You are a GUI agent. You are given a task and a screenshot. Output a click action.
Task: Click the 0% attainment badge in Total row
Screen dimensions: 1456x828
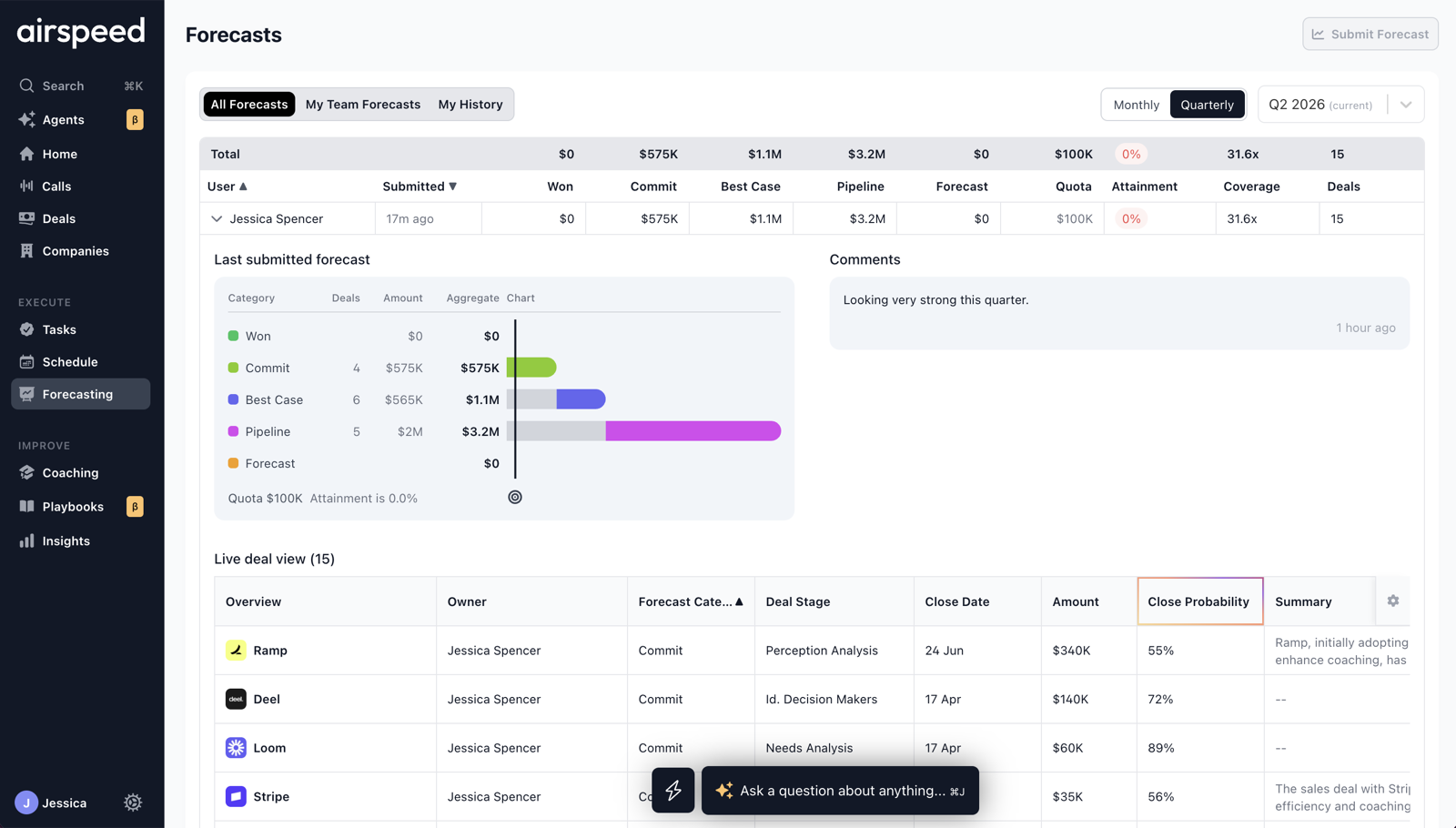point(1131,154)
